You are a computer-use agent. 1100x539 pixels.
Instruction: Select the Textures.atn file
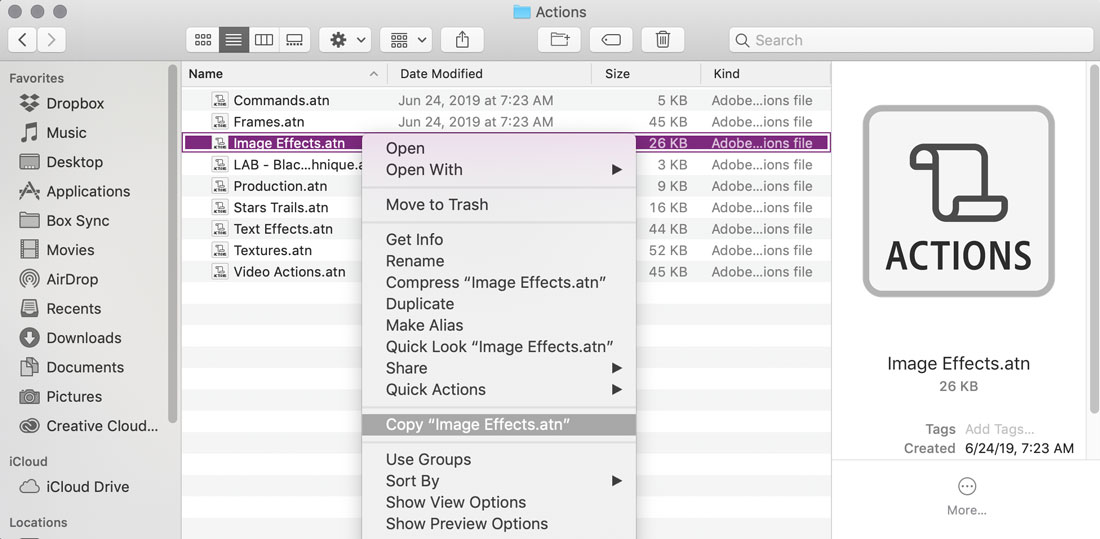point(271,251)
